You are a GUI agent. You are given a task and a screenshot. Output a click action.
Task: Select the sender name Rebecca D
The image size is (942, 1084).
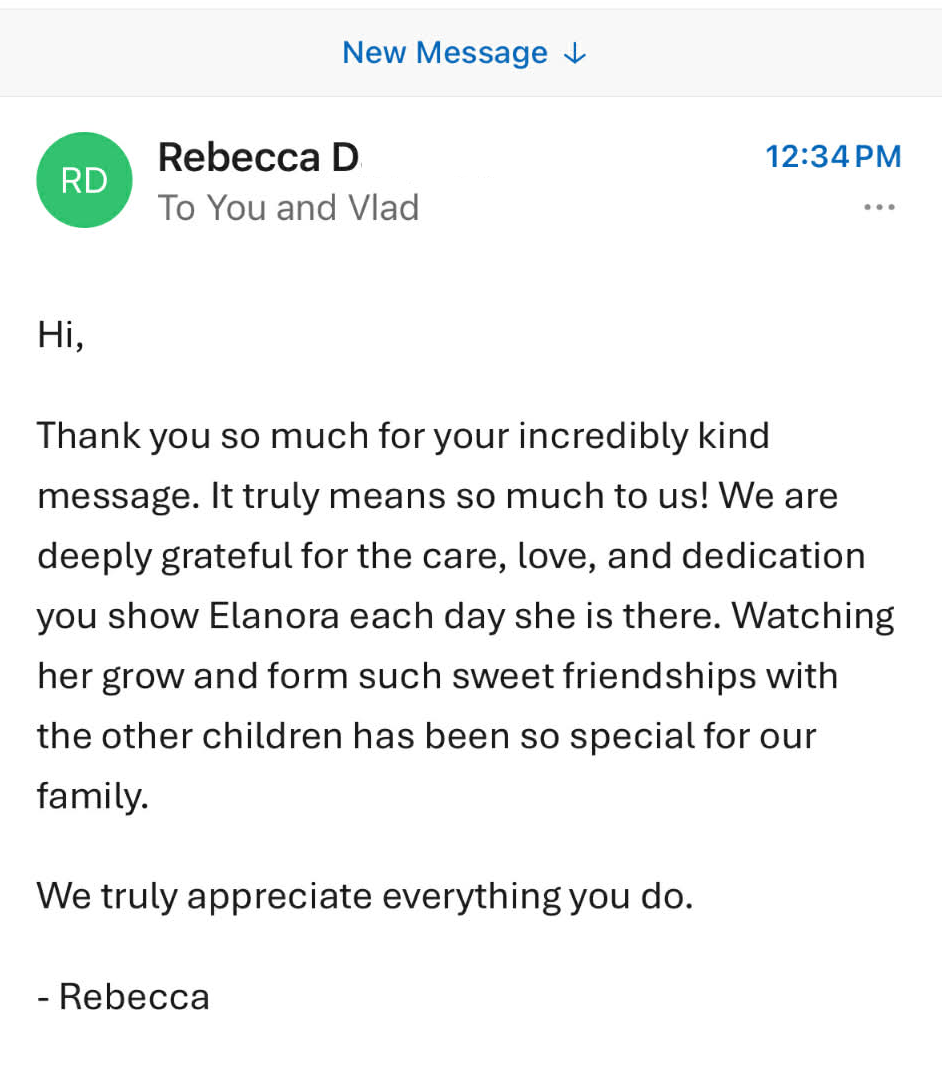pos(258,156)
